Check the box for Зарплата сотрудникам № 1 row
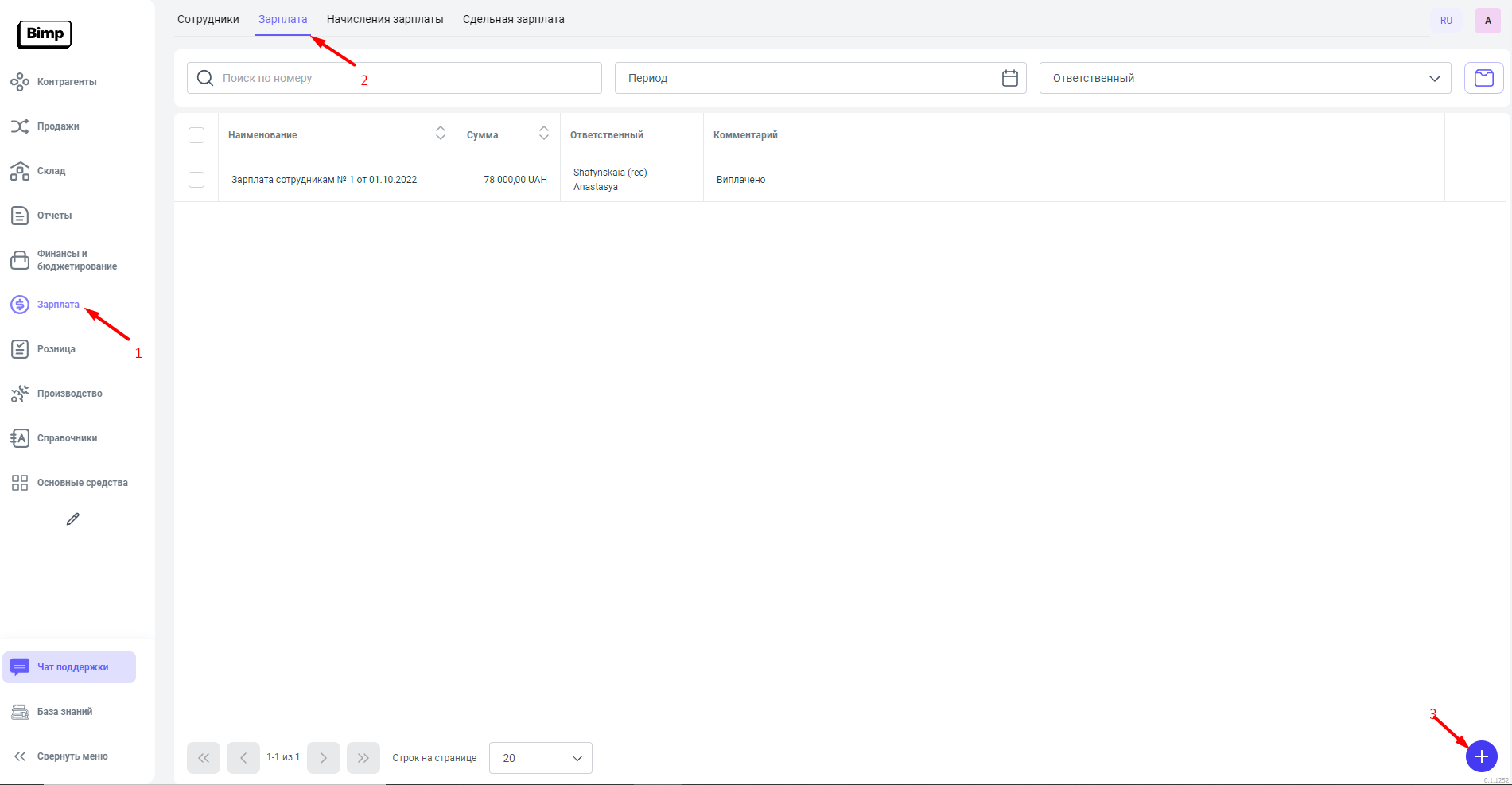 196,180
